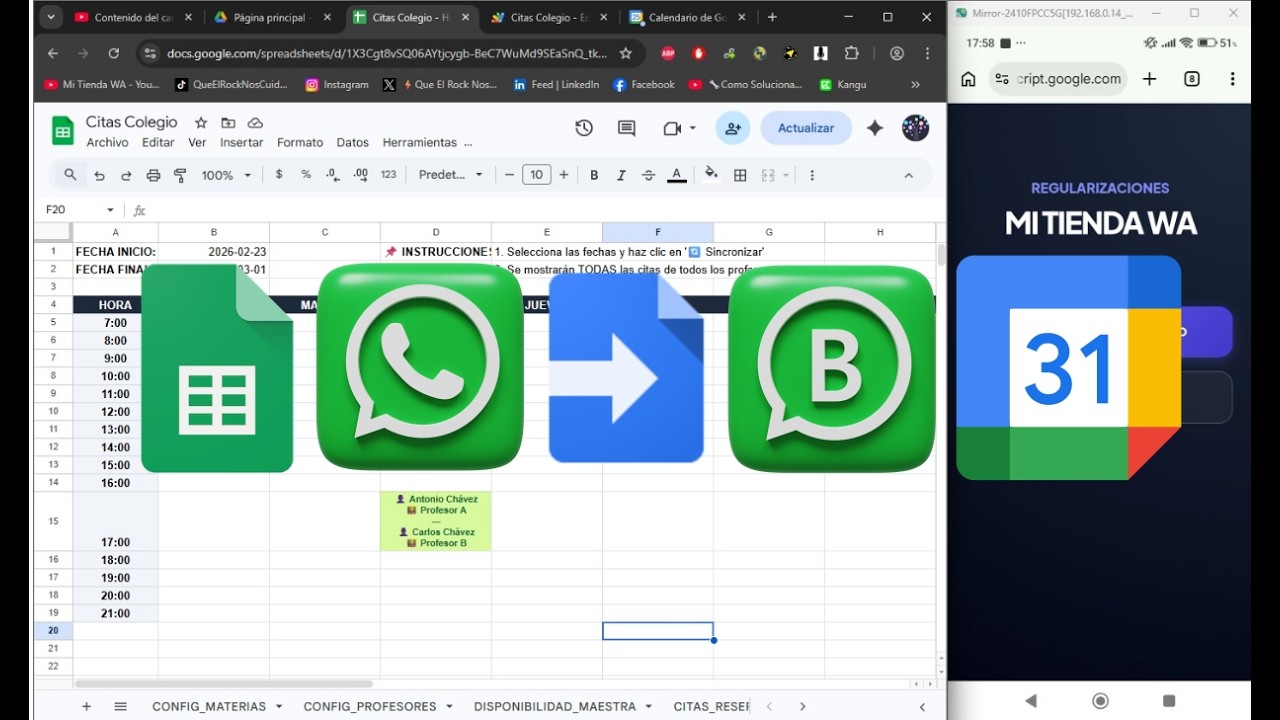
Task: Click the font size field showing 10
Action: (x=537, y=175)
